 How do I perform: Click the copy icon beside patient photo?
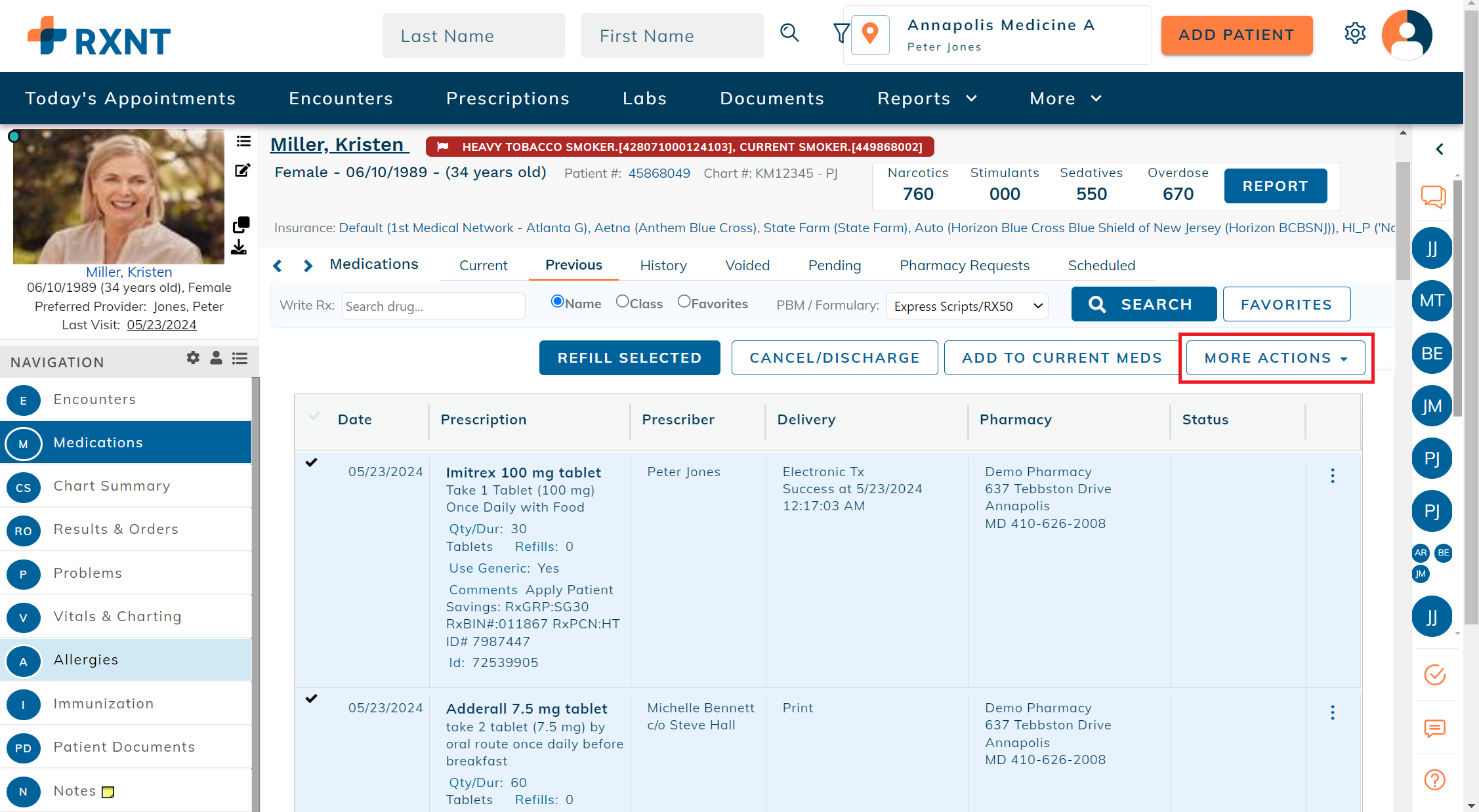[241, 225]
